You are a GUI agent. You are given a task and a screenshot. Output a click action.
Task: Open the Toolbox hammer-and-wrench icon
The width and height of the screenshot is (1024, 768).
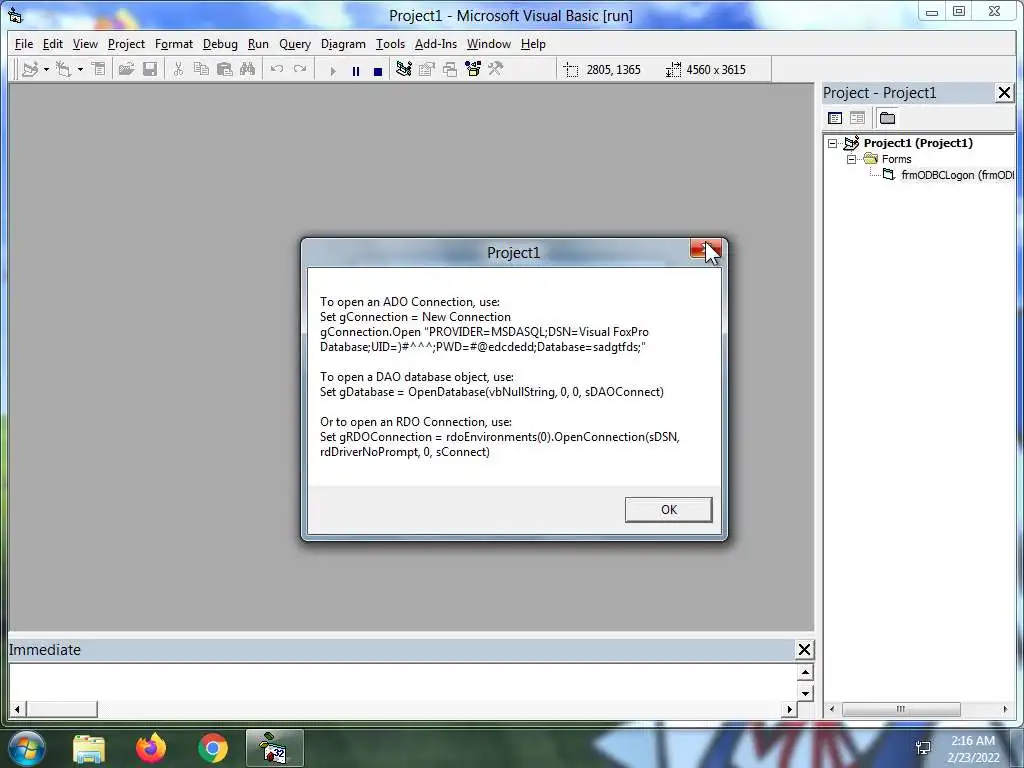(x=496, y=69)
